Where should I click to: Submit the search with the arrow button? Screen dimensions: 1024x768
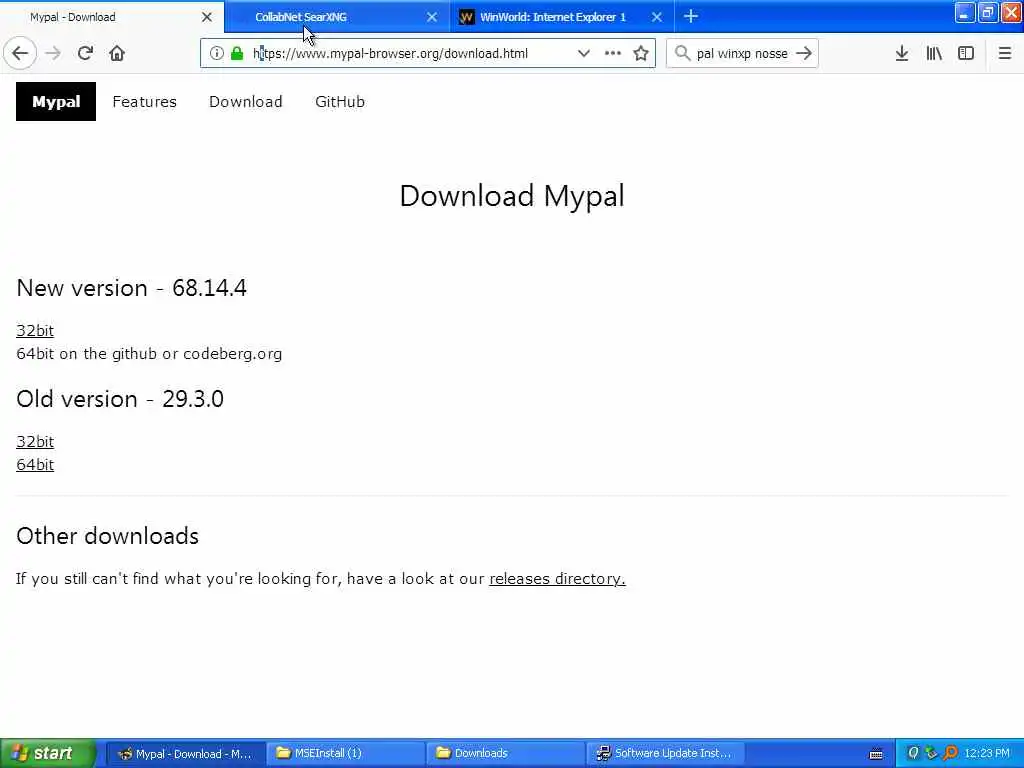pos(804,54)
